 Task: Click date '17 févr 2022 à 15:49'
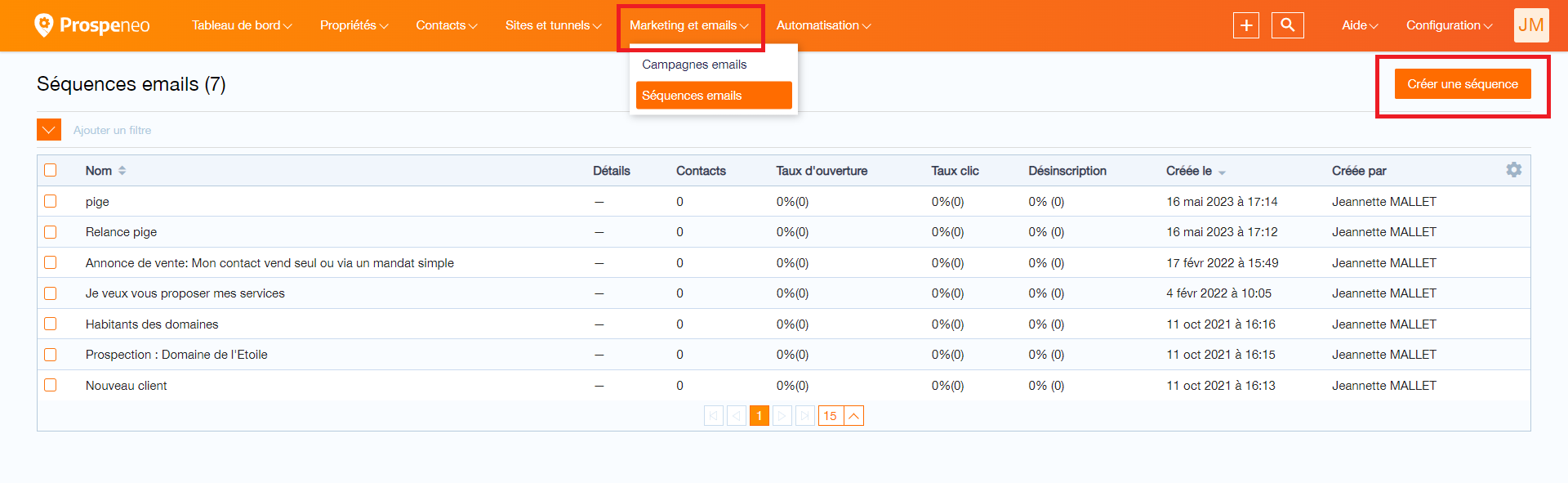(x=1223, y=263)
